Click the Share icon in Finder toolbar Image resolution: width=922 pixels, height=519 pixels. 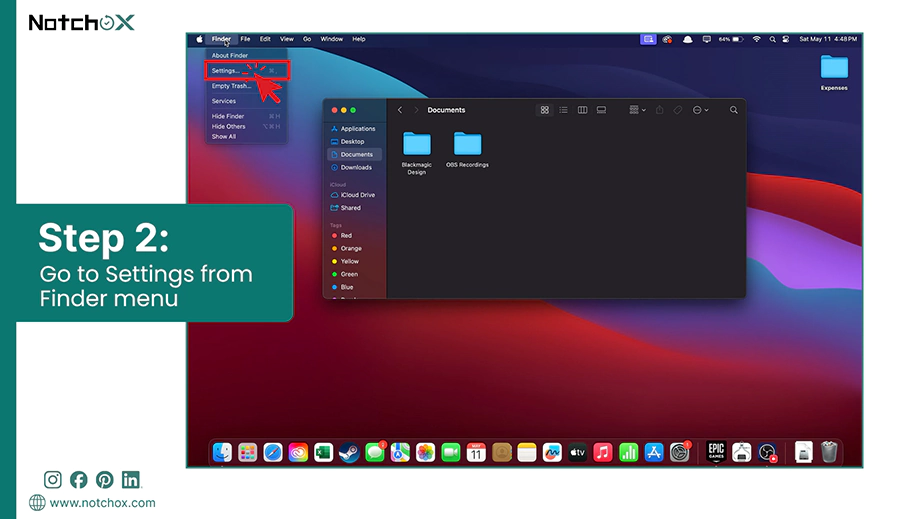[x=659, y=110]
